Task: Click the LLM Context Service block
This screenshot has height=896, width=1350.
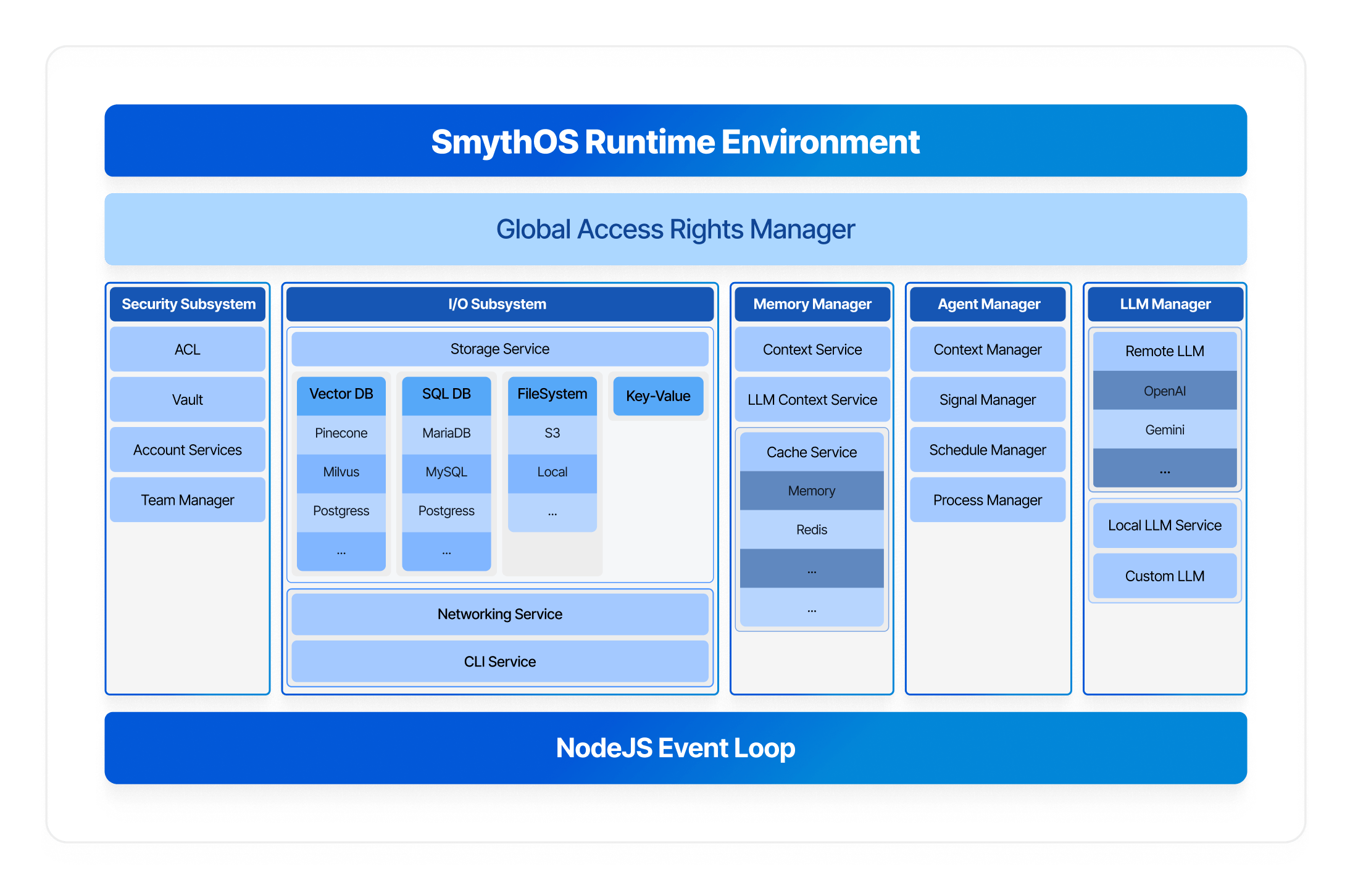Action: click(812, 399)
